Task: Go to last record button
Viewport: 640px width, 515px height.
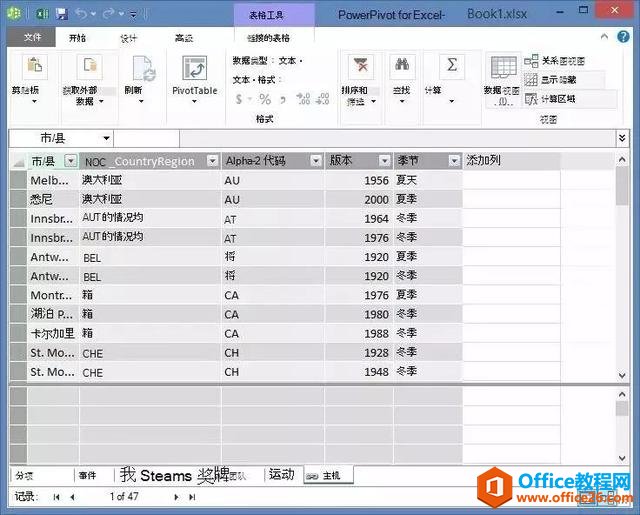Action: click(x=192, y=497)
